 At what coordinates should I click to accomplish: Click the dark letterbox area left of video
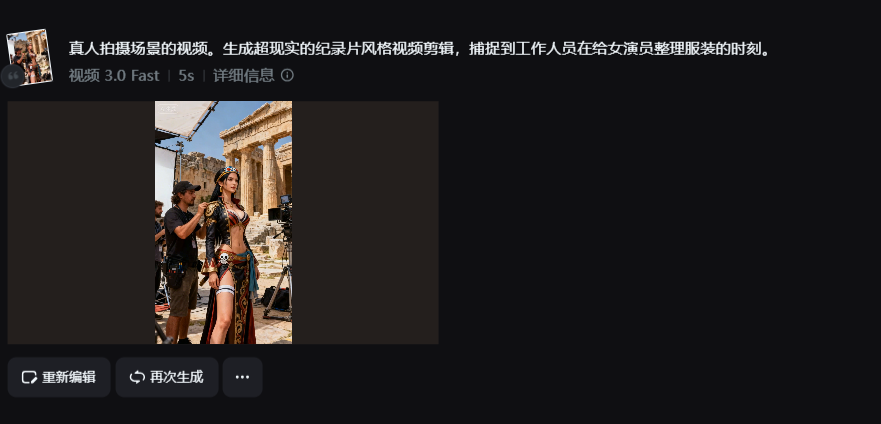(x=81, y=222)
